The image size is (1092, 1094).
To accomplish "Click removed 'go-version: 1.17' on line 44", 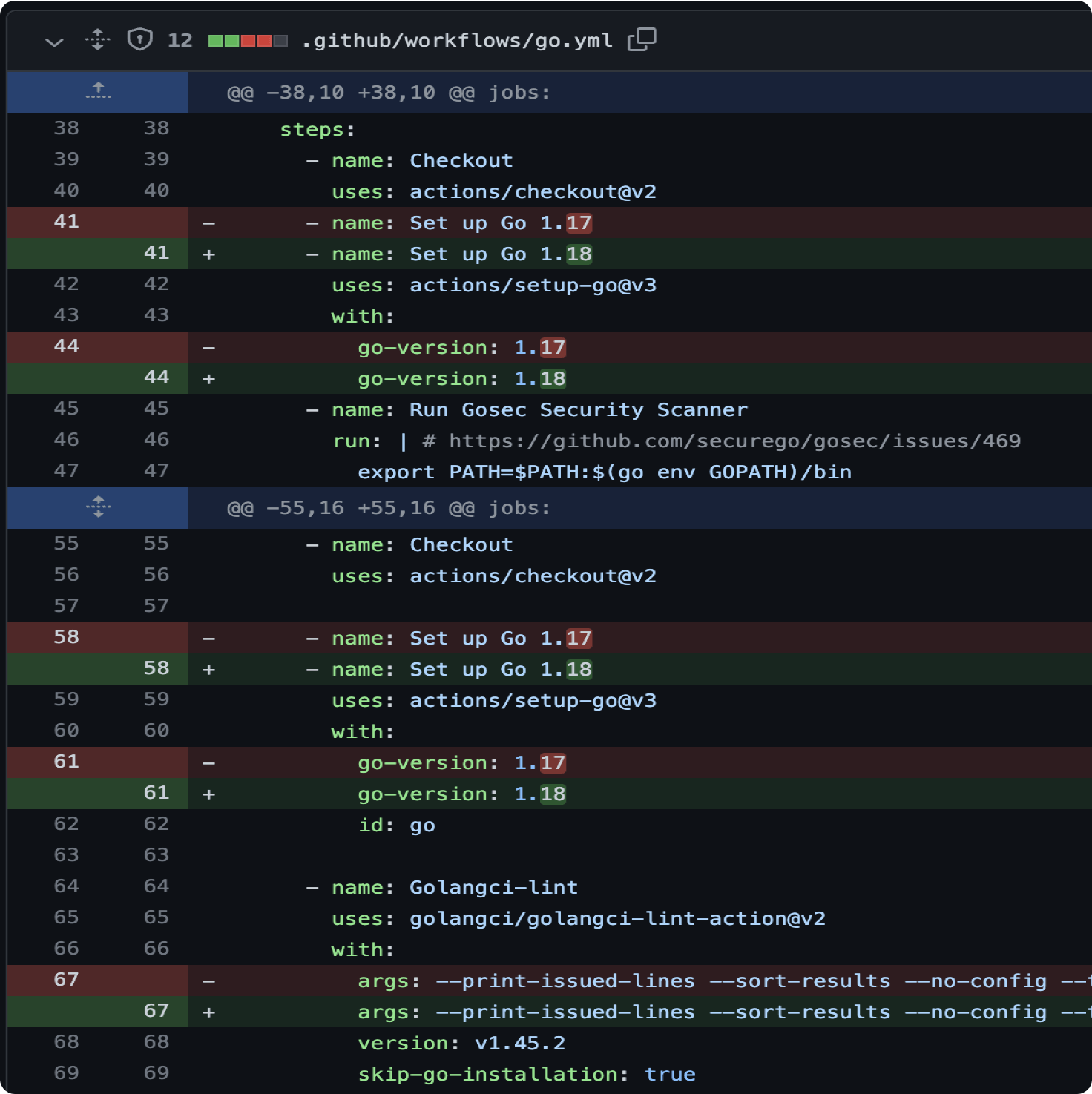I will tap(461, 348).
